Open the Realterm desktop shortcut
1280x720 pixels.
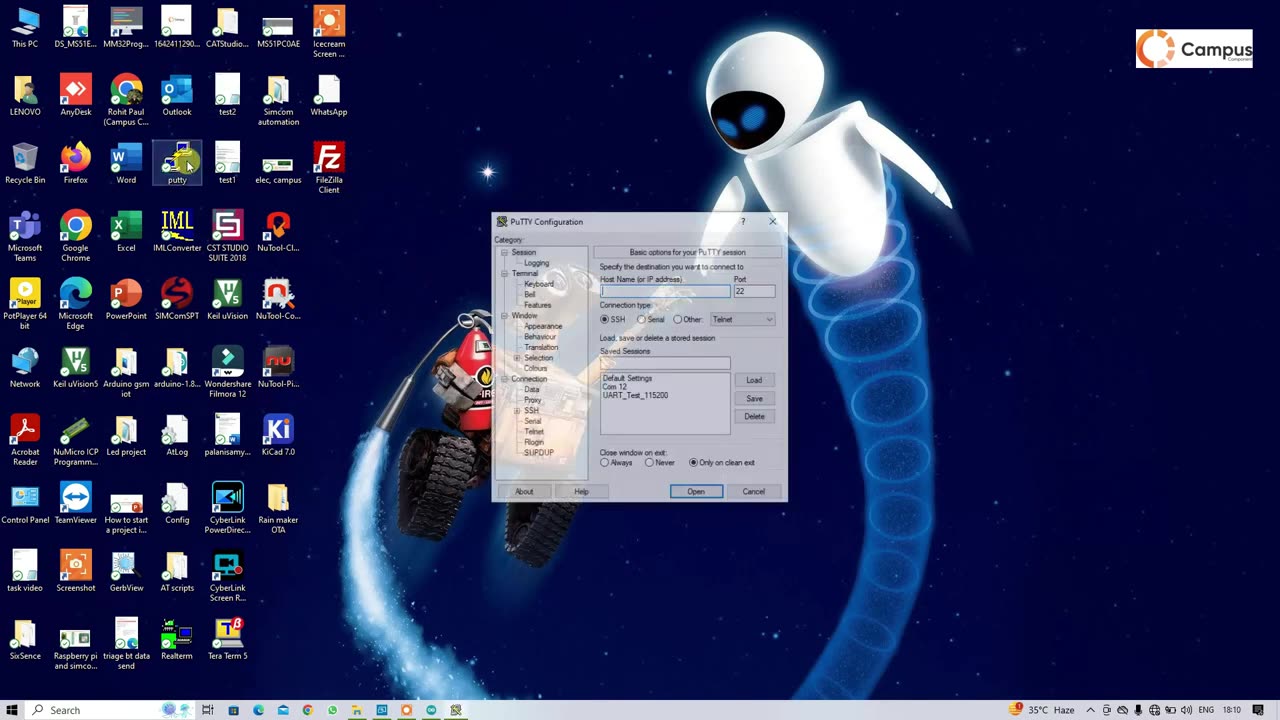(x=177, y=639)
